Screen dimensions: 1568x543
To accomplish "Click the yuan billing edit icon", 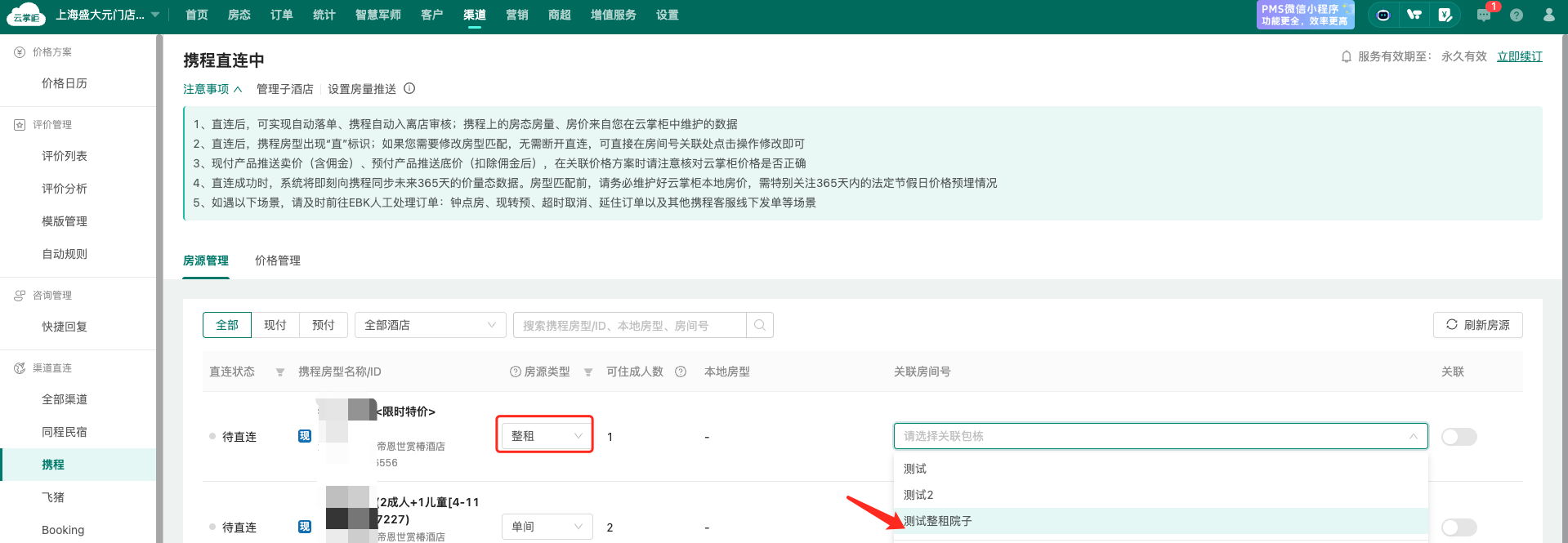I will [x=1445, y=15].
